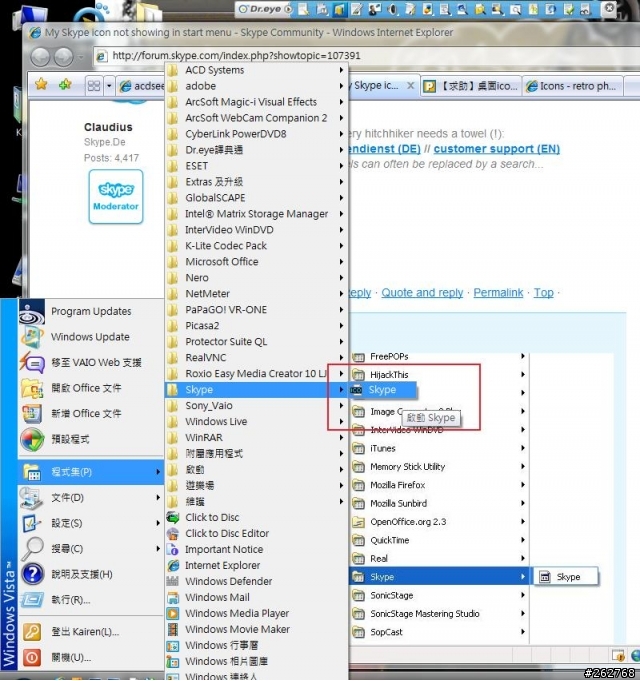Expand ACD Systems folder arrow
Screen dimensions: 640x681
[342, 70]
